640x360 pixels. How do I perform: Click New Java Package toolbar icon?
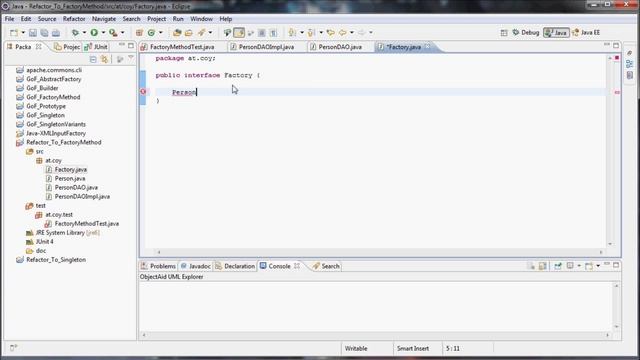coord(139,33)
